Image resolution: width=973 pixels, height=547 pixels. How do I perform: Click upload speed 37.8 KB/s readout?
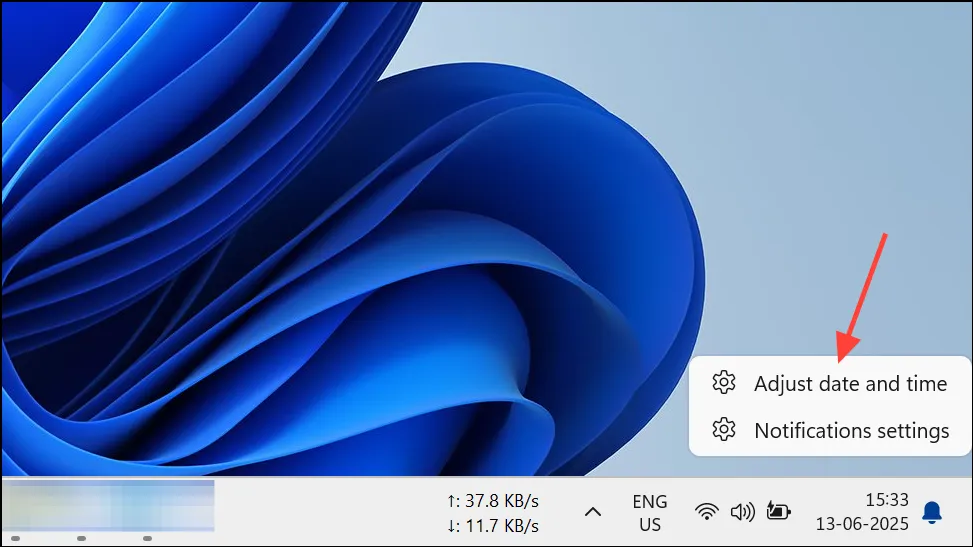[493, 500]
